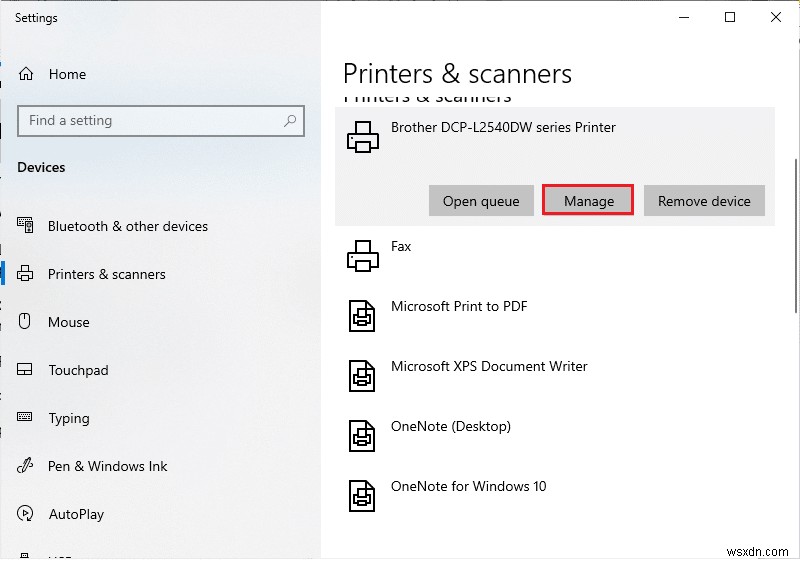Click the Home icon in sidebar

(x=26, y=74)
